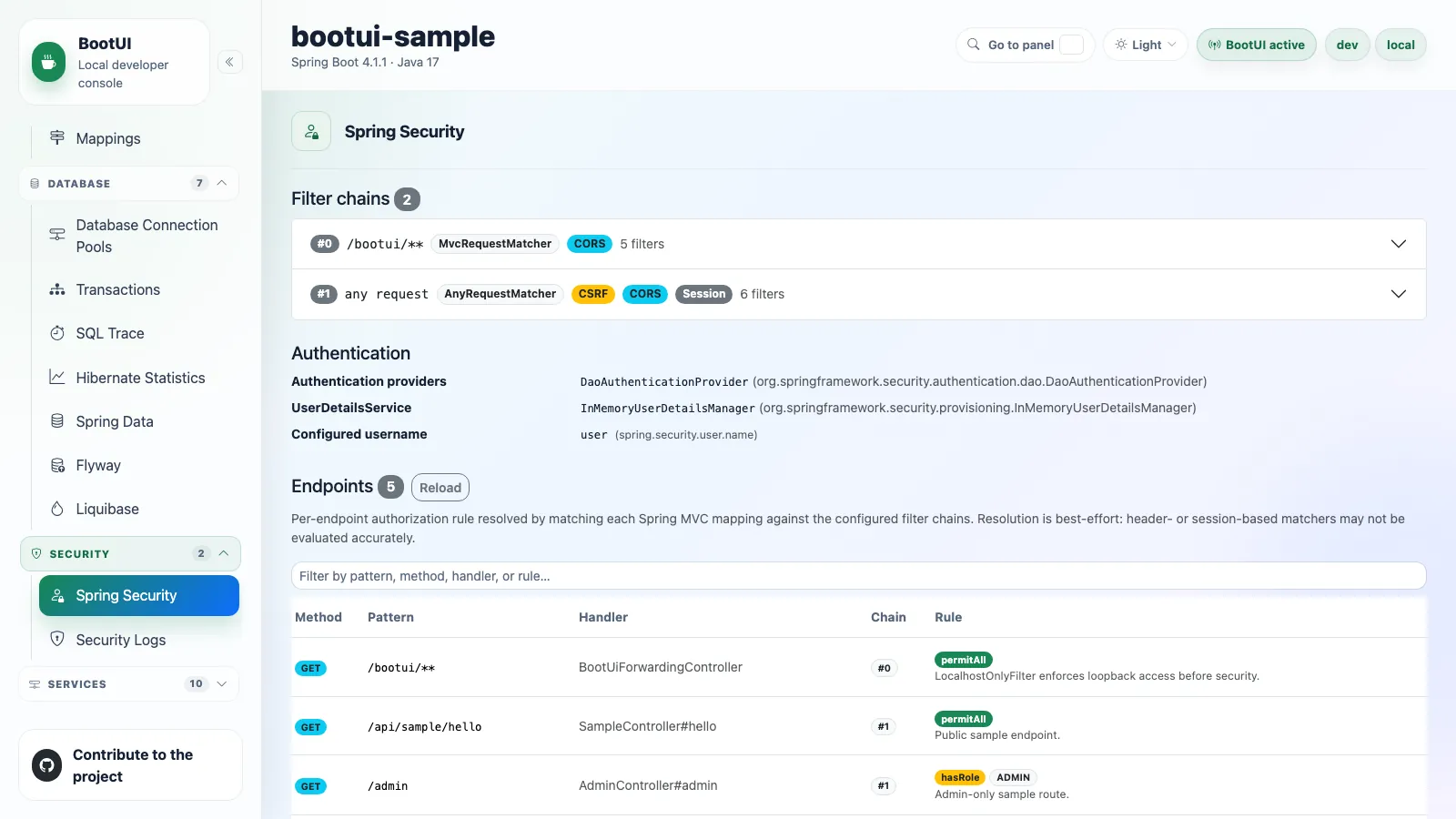The height and width of the screenshot is (819, 1456).
Task: Click the permitAll badge in /api/sample/hello row
Action: coord(964,719)
